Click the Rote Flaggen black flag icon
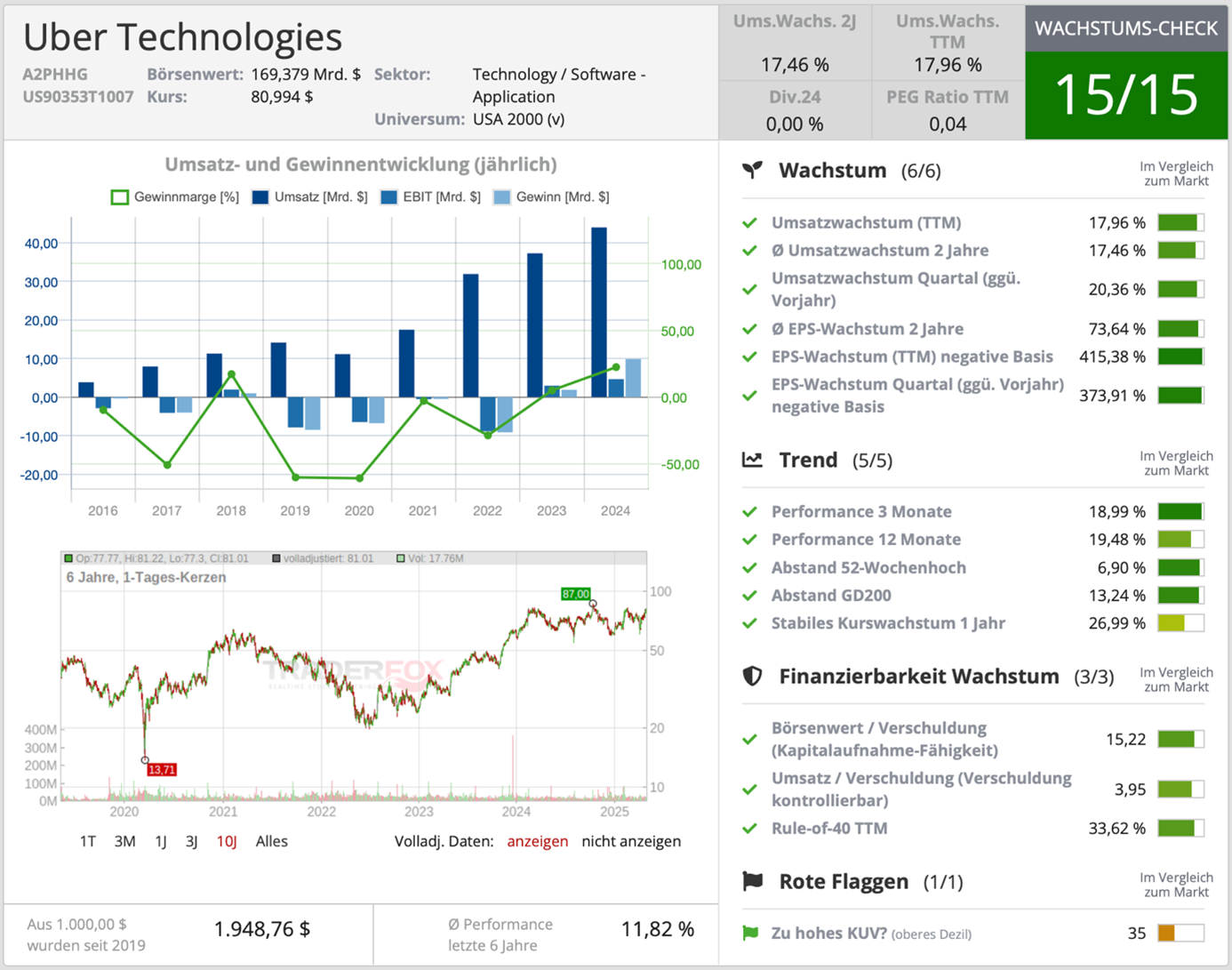The width and height of the screenshot is (1232, 970). [x=752, y=881]
